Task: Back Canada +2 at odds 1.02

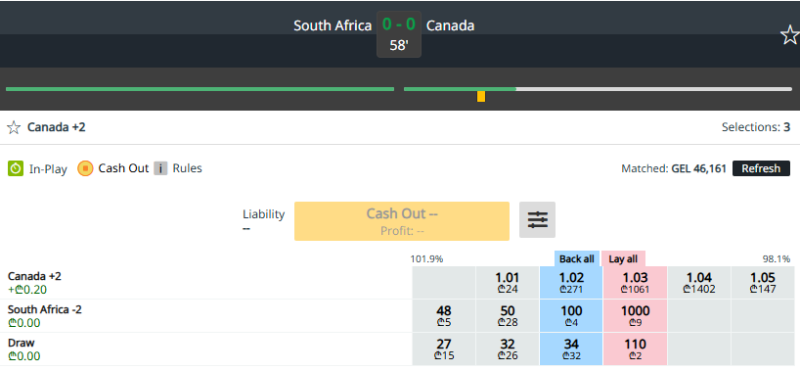Action: pos(571,282)
